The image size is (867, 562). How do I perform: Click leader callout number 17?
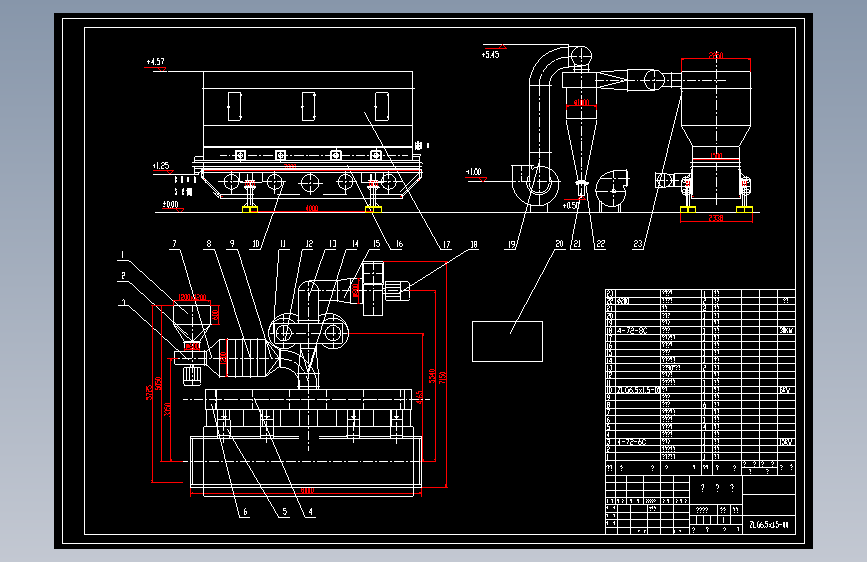(446, 244)
